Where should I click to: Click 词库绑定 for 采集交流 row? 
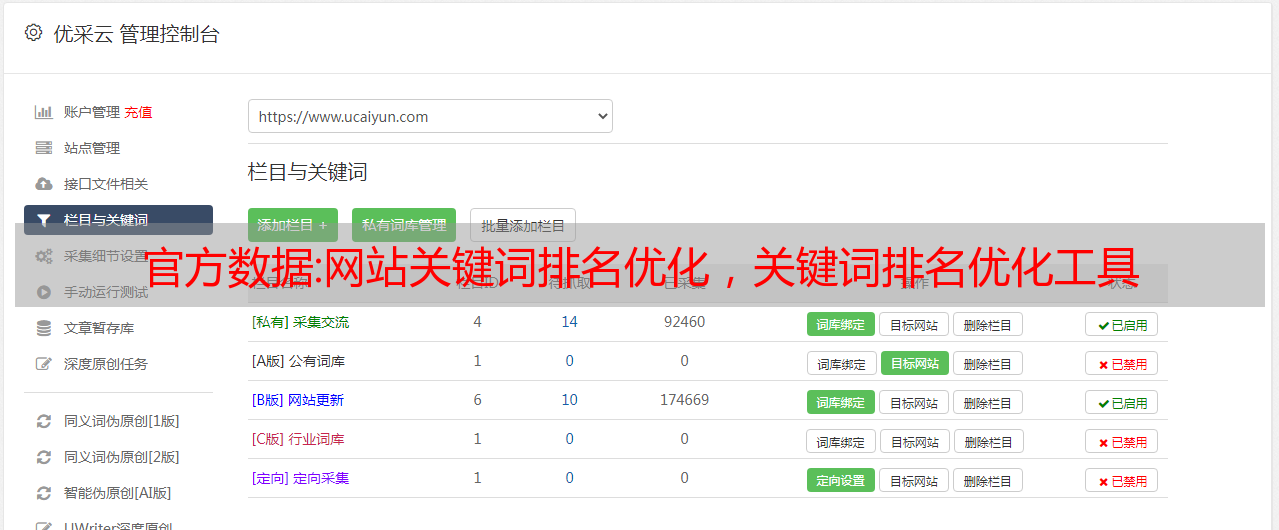tap(841, 324)
